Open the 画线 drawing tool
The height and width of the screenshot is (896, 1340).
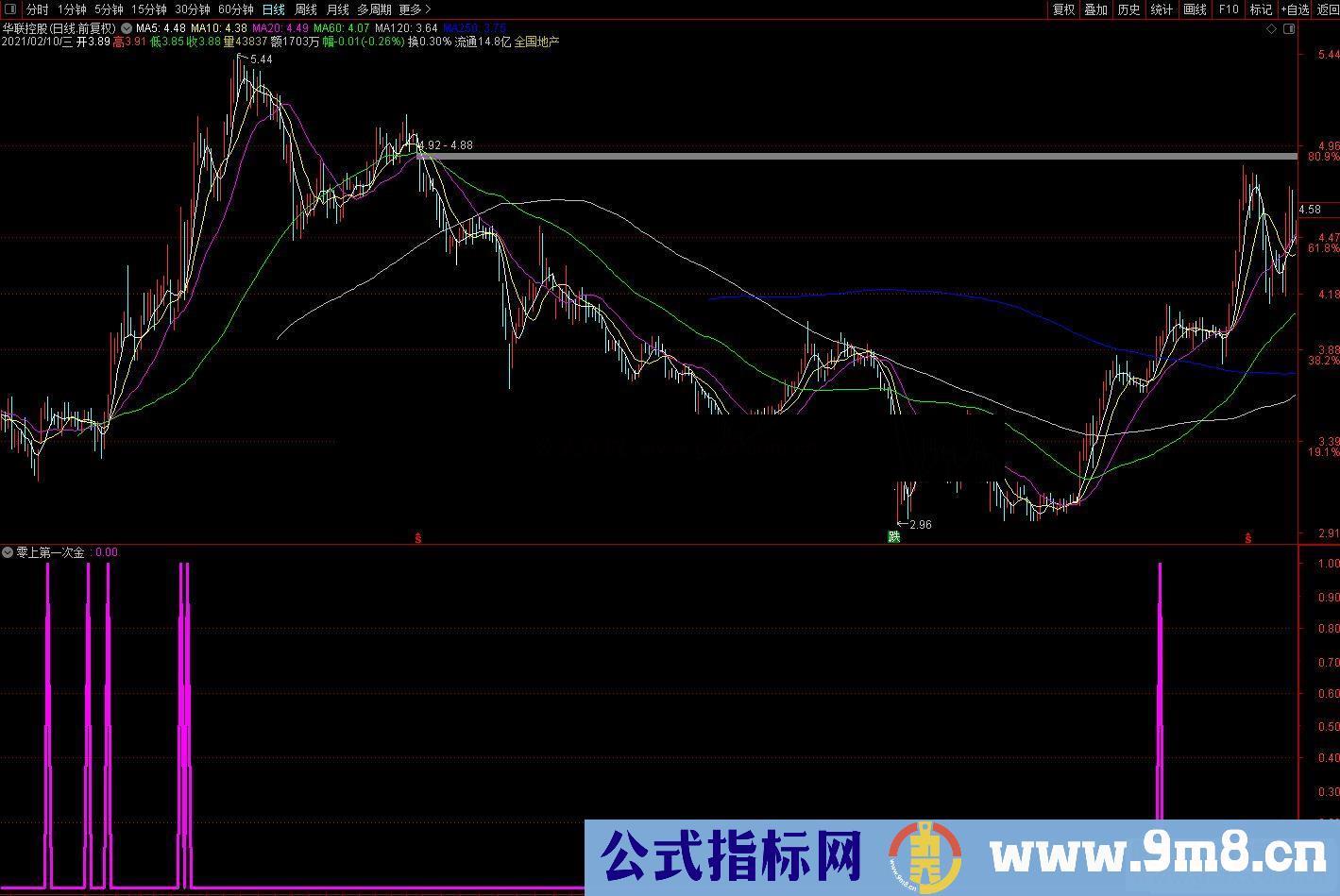[x=1194, y=8]
